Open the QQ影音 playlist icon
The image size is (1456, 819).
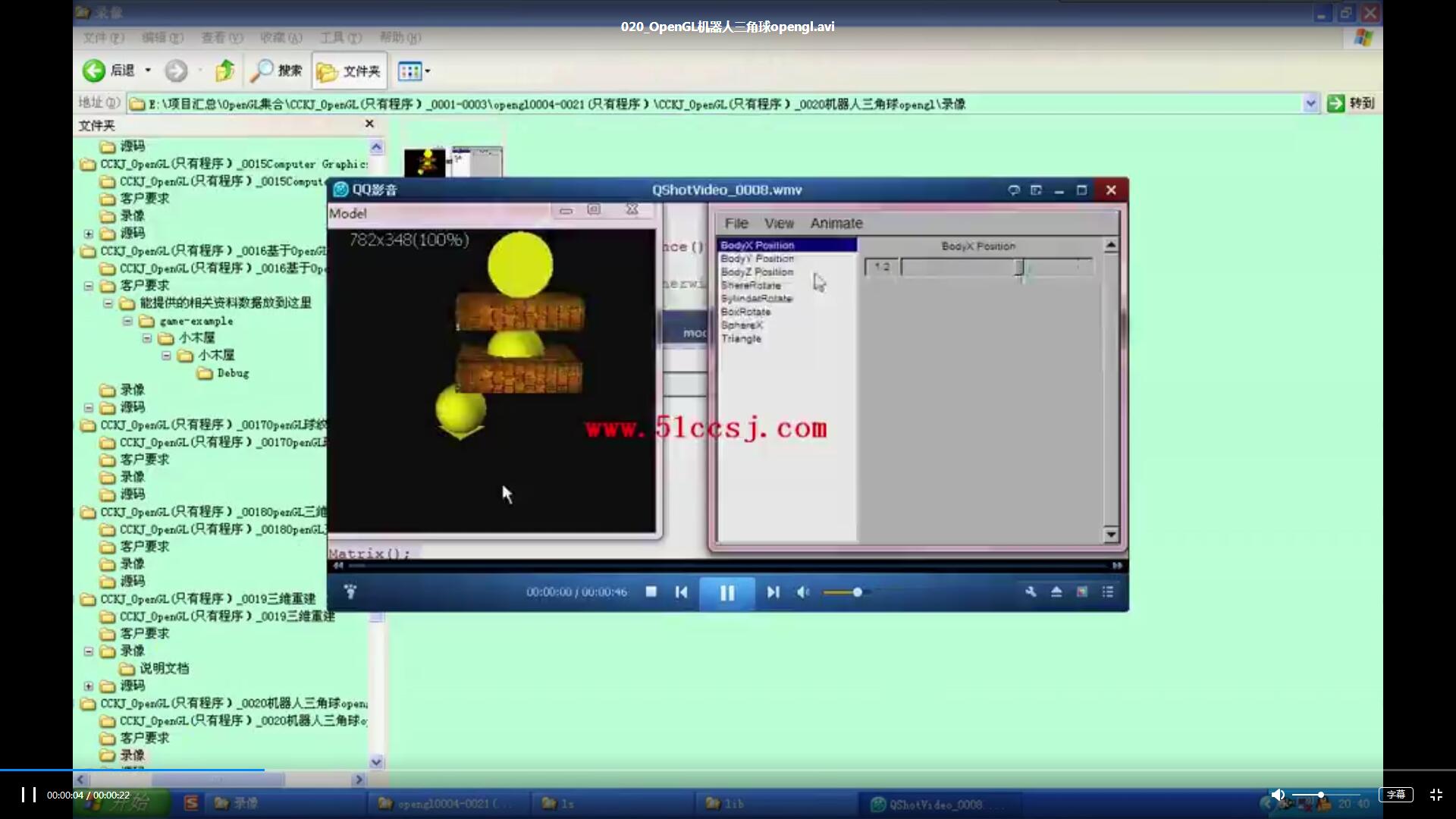coord(1108,591)
